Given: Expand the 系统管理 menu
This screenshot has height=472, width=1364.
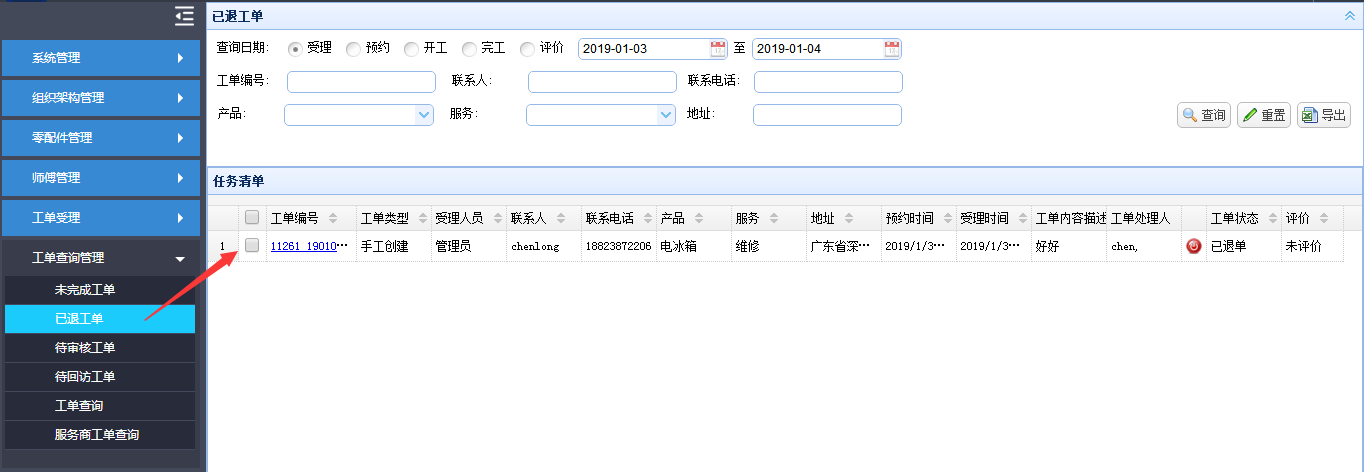Looking at the screenshot, I should pos(100,58).
